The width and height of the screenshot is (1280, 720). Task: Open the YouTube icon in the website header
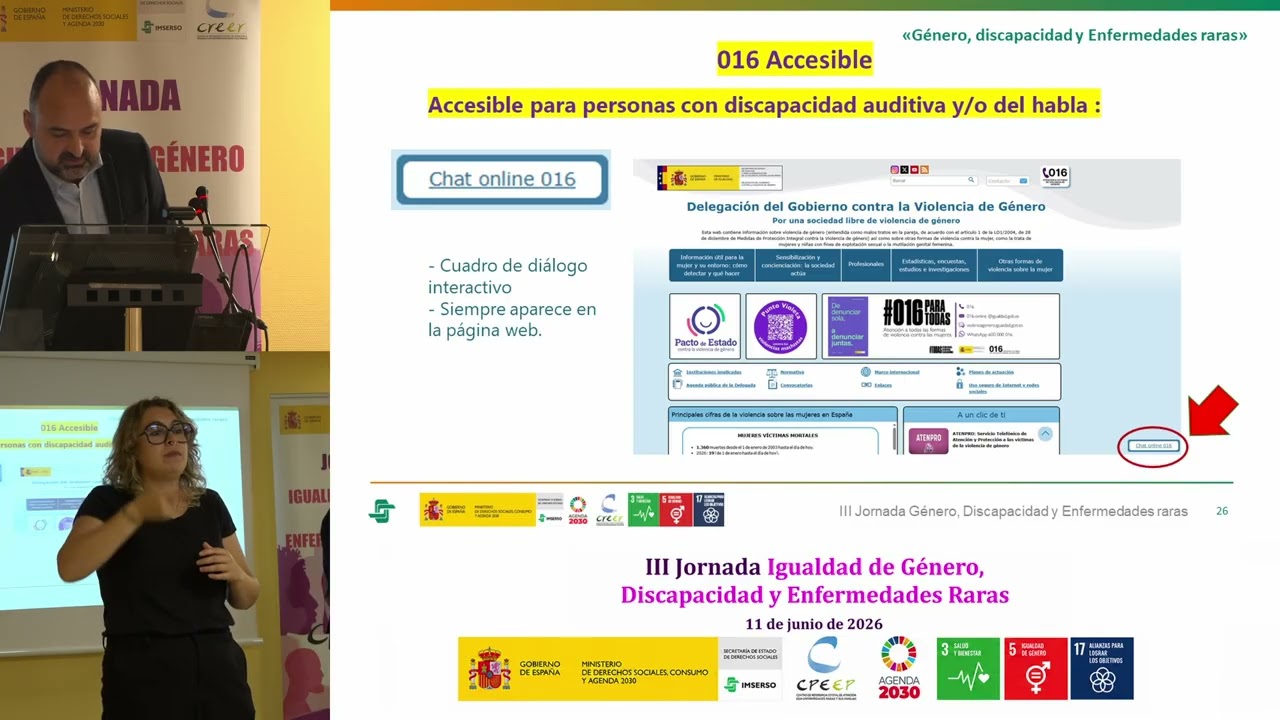915,170
